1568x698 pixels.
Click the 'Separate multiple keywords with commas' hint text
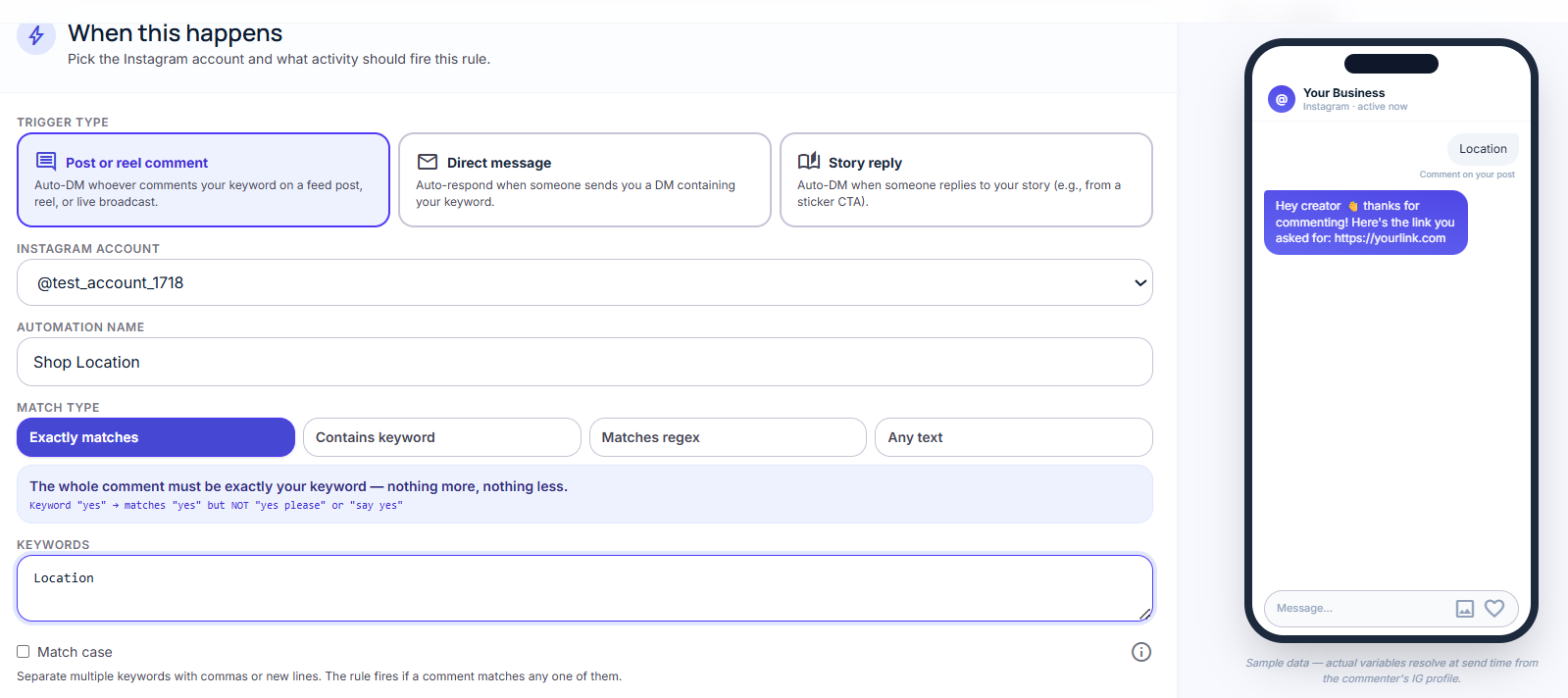click(319, 676)
